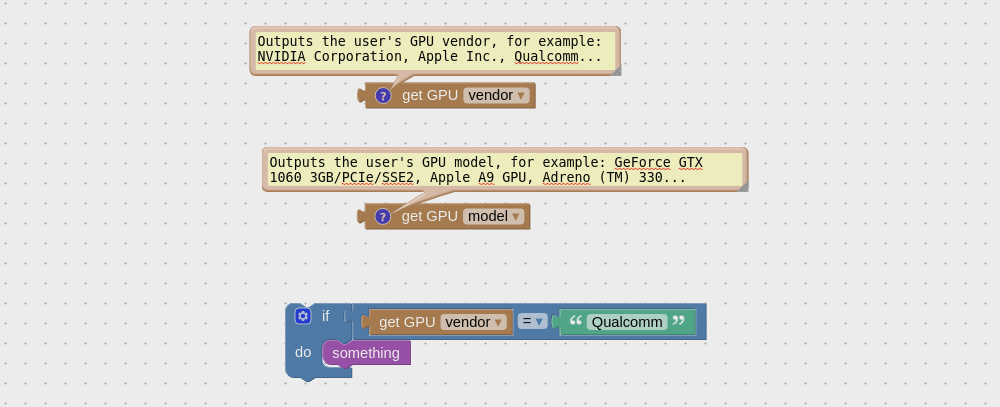This screenshot has width=1000, height=407.
Task: Open vendor dropdown inside the if block
Action: click(473, 322)
